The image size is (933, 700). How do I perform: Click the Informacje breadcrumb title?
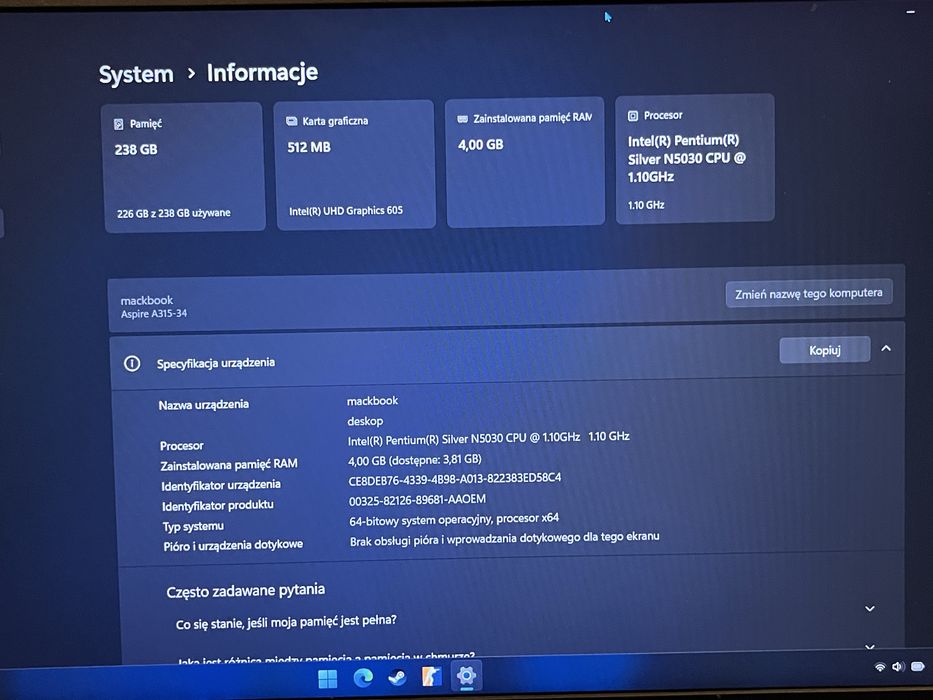262,73
